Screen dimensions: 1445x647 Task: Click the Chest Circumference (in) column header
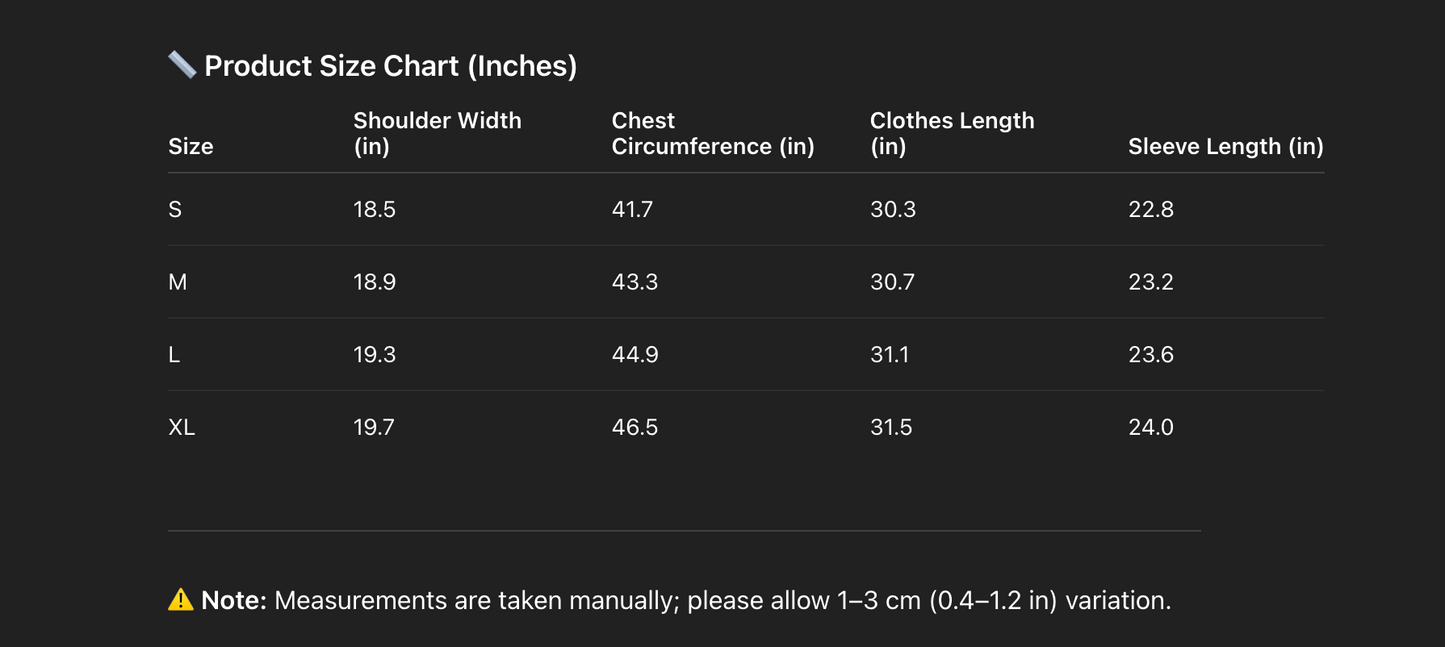click(x=713, y=133)
